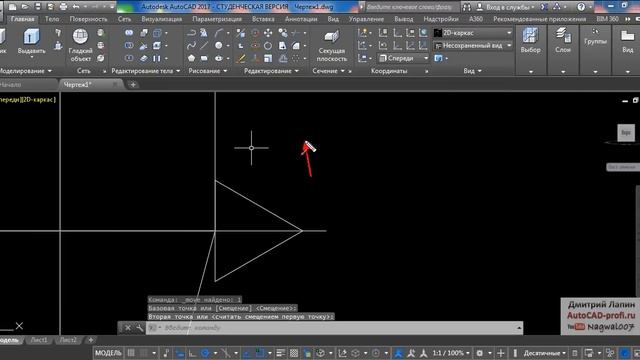Open the Начало start tab
This screenshot has width=640, height=360.
(11, 85)
